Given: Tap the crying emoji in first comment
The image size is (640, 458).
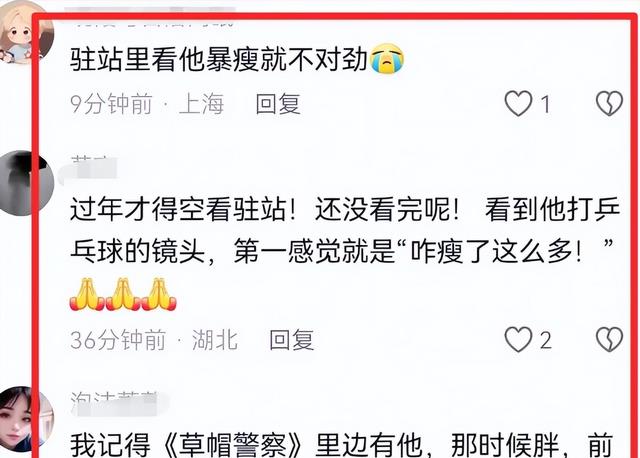Looking at the screenshot, I should [387, 59].
